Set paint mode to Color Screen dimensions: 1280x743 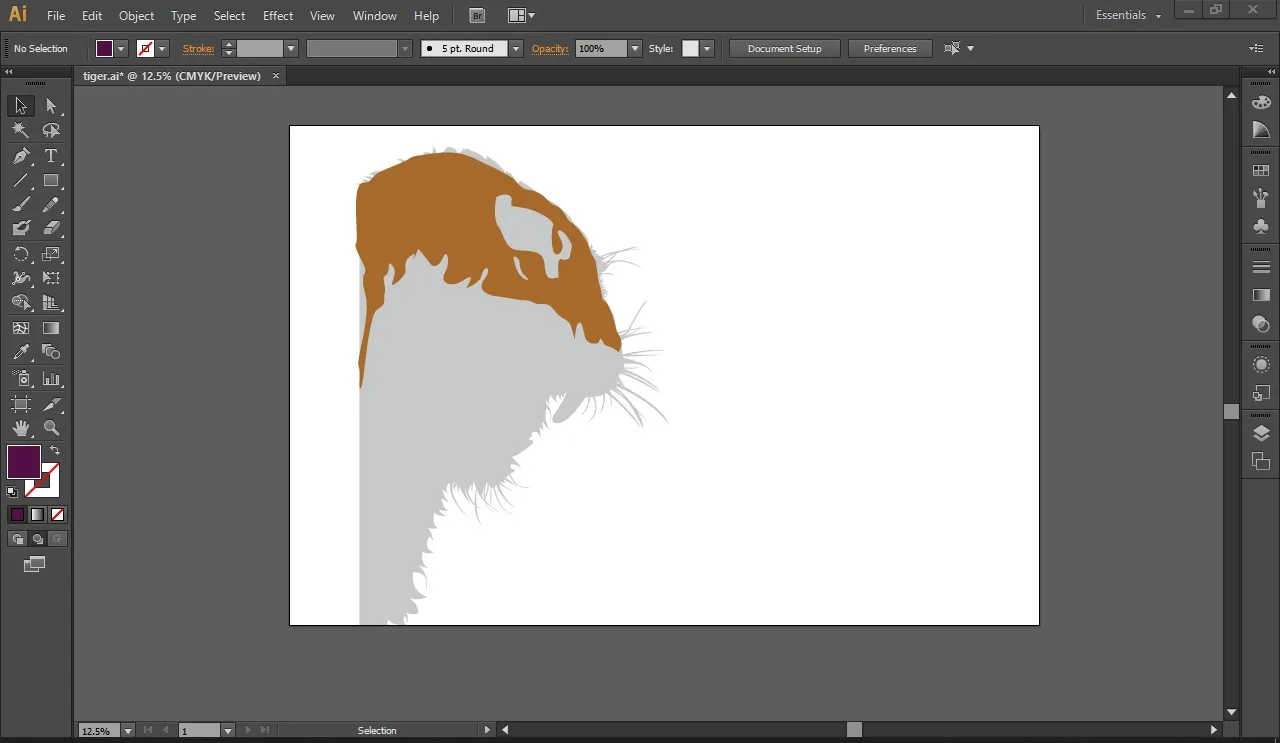click(x=17, y=515)
